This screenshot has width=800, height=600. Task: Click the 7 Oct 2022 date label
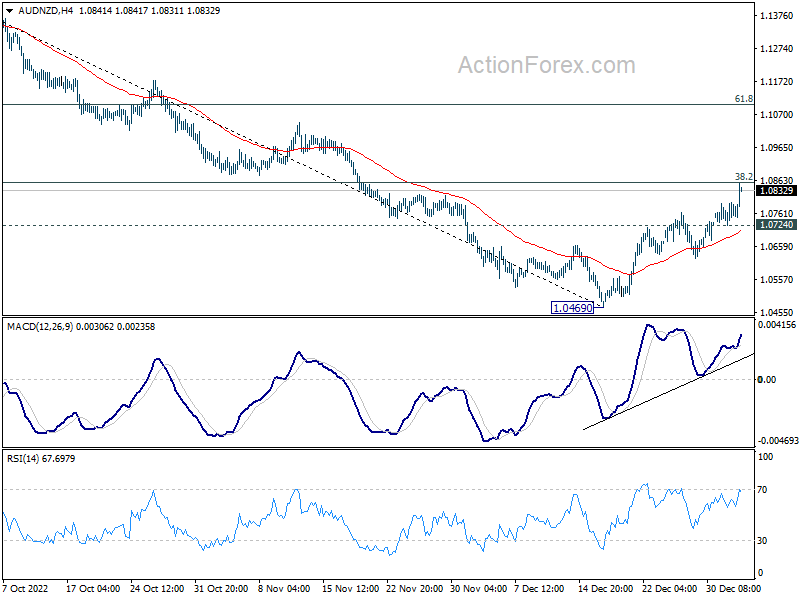point(25,588)
